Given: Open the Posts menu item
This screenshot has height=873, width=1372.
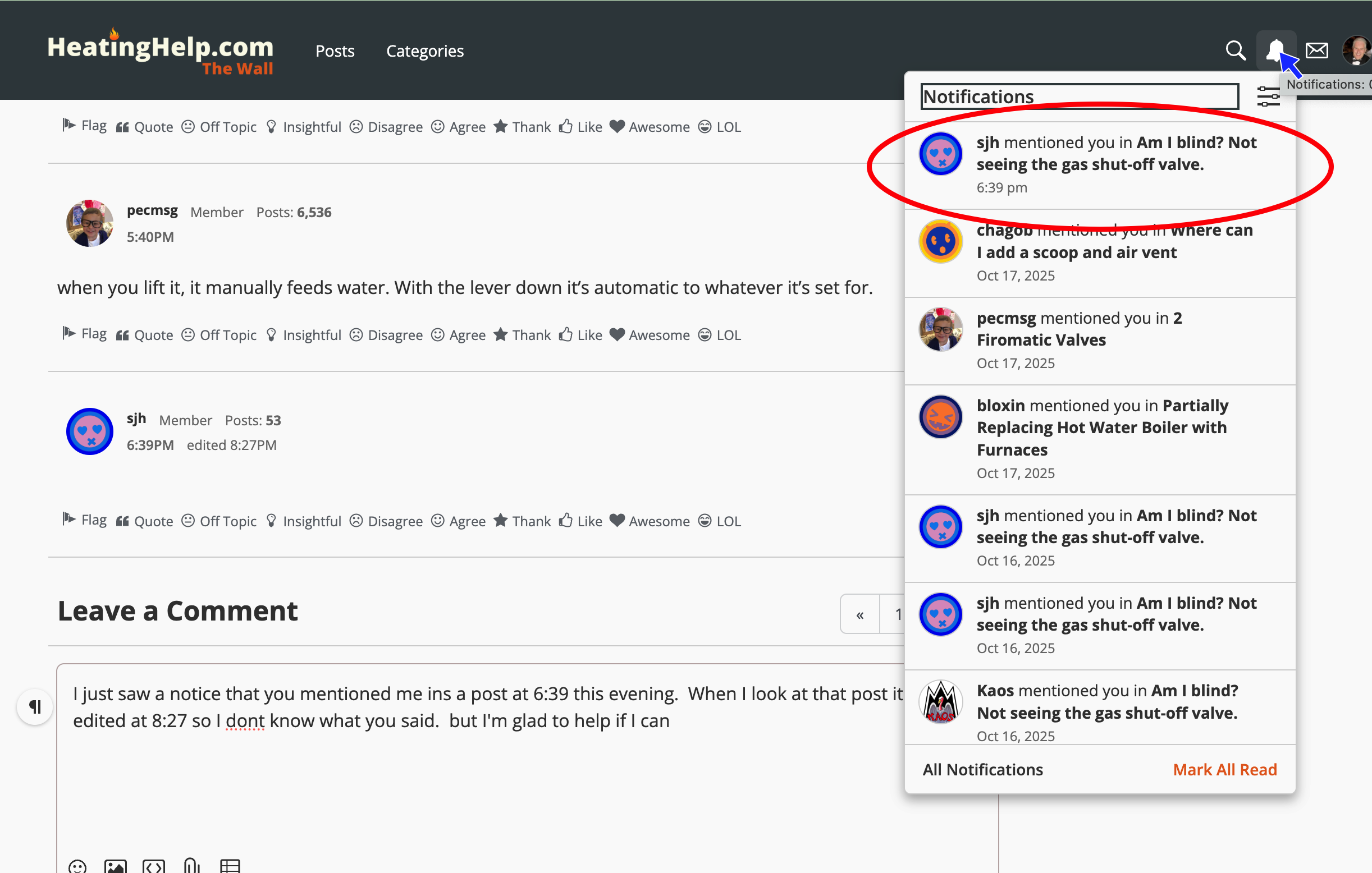Looking at the screenshot, I should point(335,51).
